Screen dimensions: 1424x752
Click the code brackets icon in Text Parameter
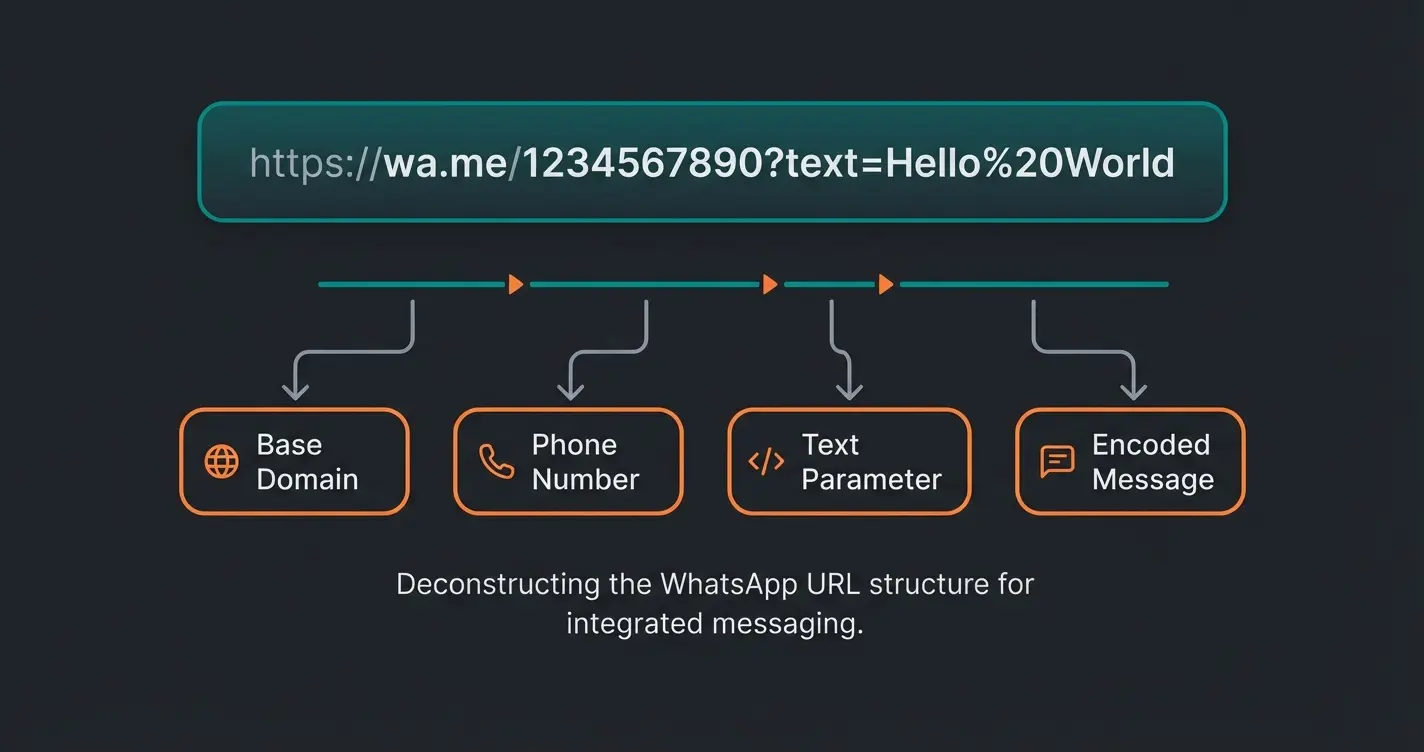[x=765, y=461]
